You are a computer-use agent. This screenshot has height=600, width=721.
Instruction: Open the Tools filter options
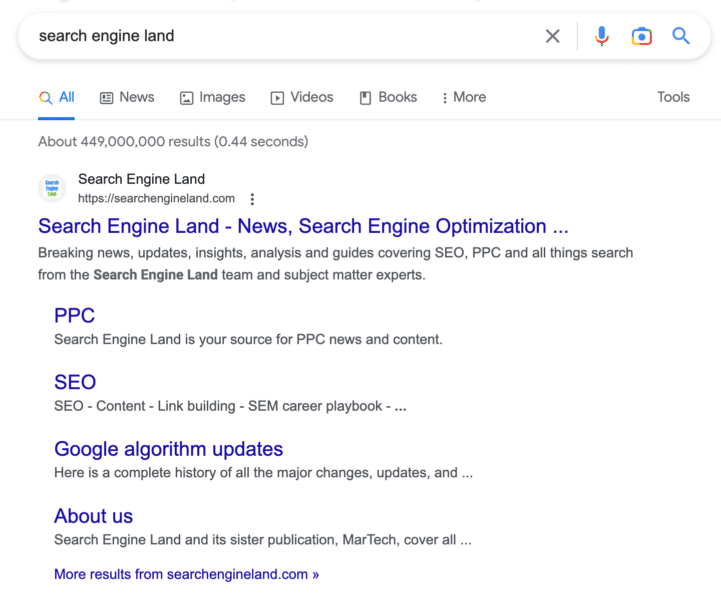[x=673, y=97]
